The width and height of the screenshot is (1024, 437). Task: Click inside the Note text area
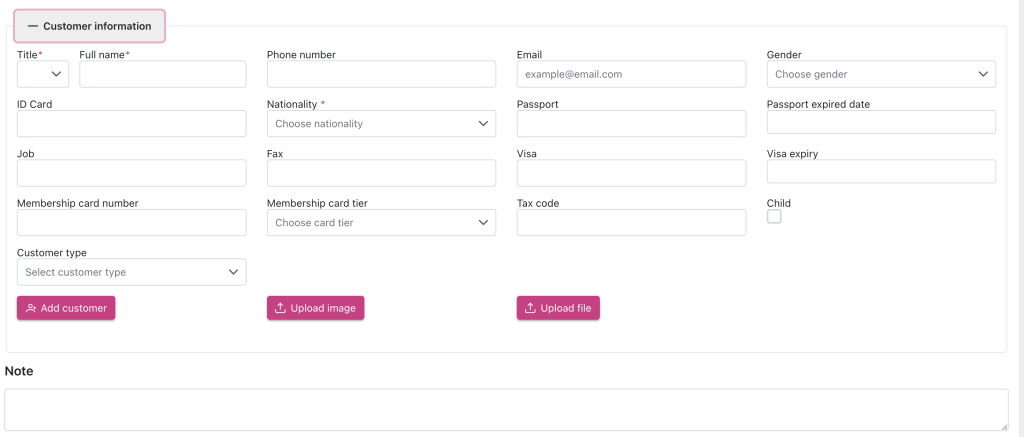(506, 410)
